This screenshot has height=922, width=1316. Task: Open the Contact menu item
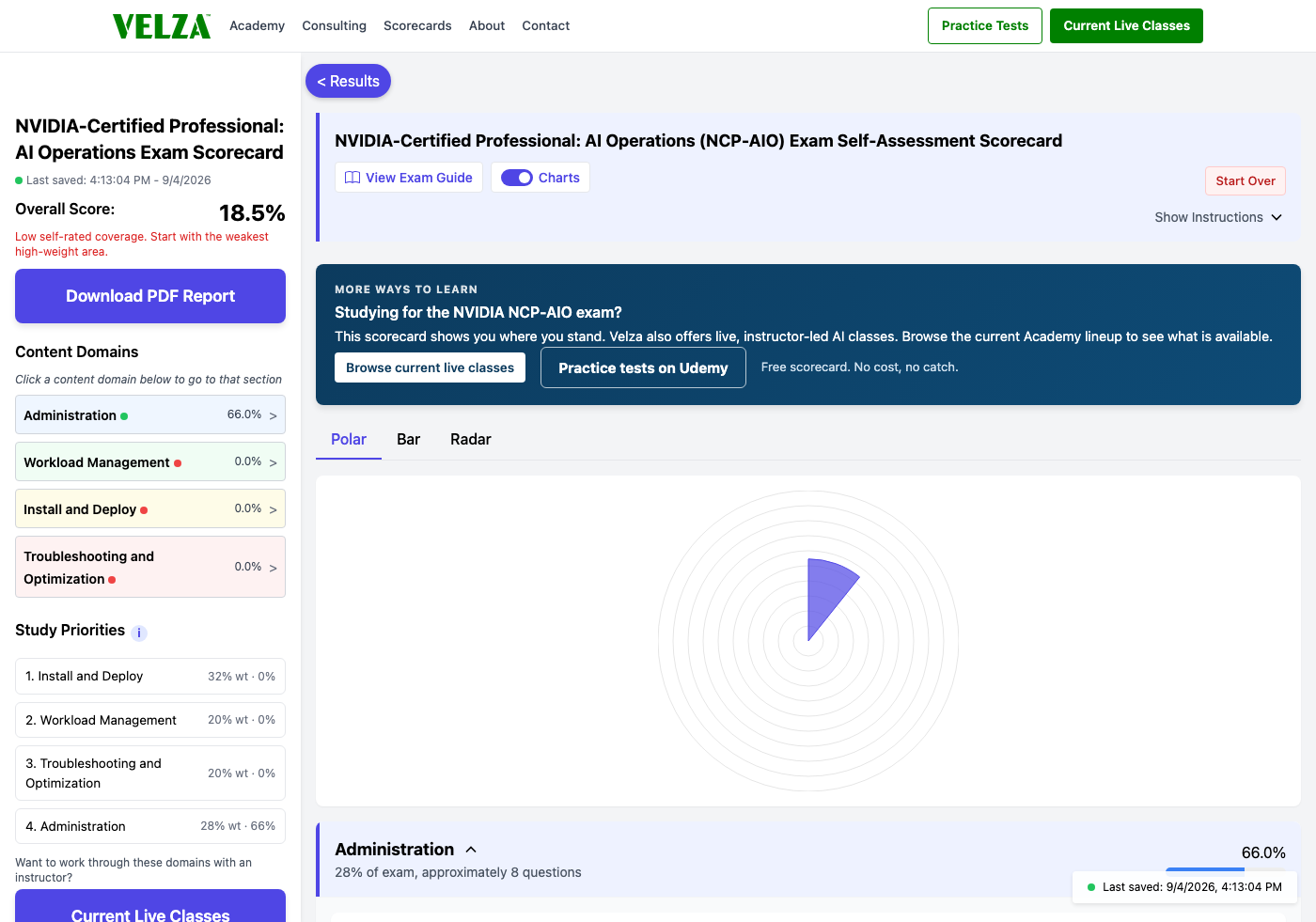[546, 25]
